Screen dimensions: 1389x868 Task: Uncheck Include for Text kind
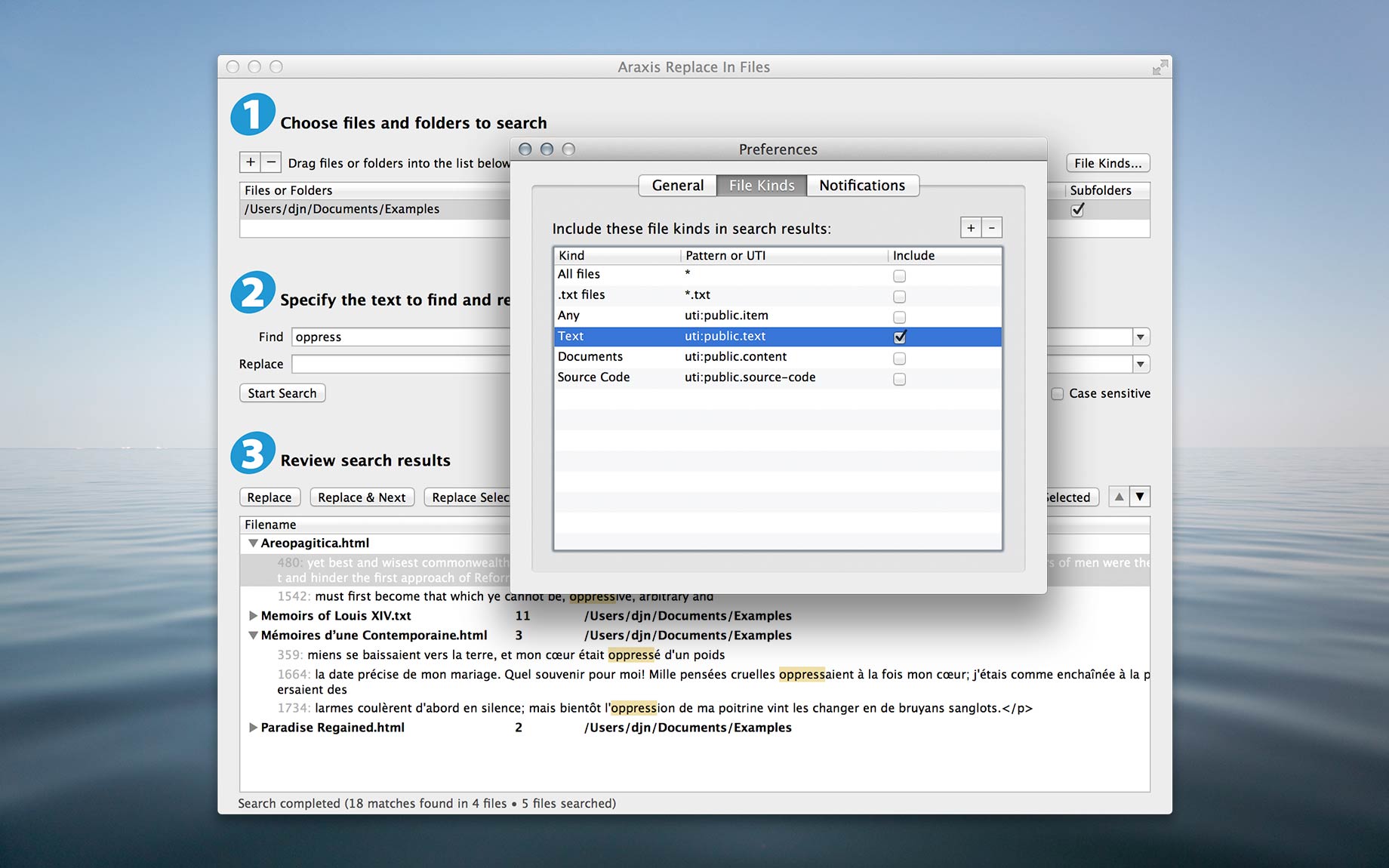tap(899, 337)
